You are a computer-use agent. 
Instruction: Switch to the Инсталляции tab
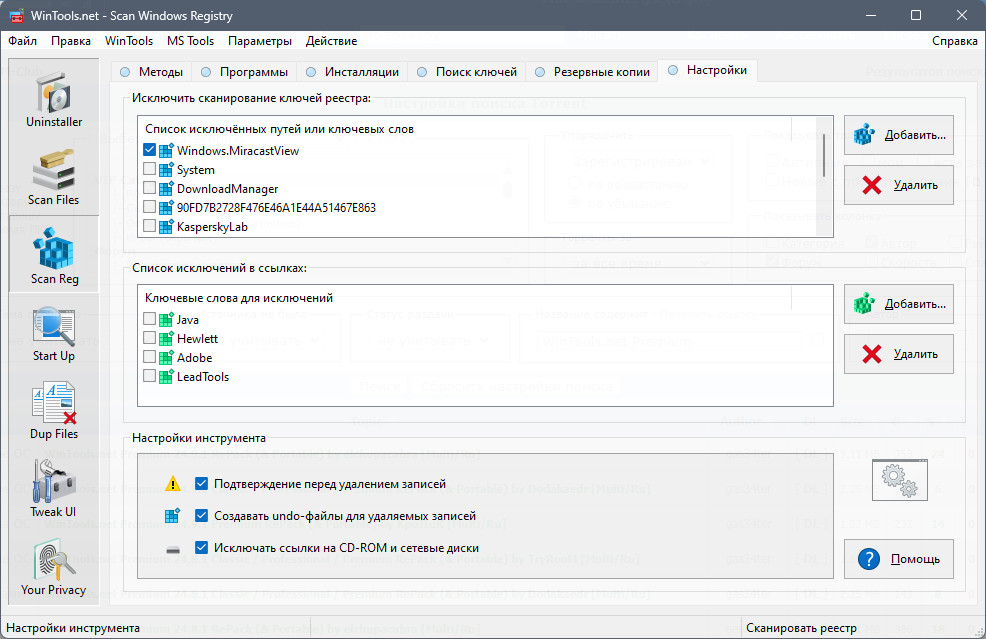pyautogui.click(x=352, y=72)
